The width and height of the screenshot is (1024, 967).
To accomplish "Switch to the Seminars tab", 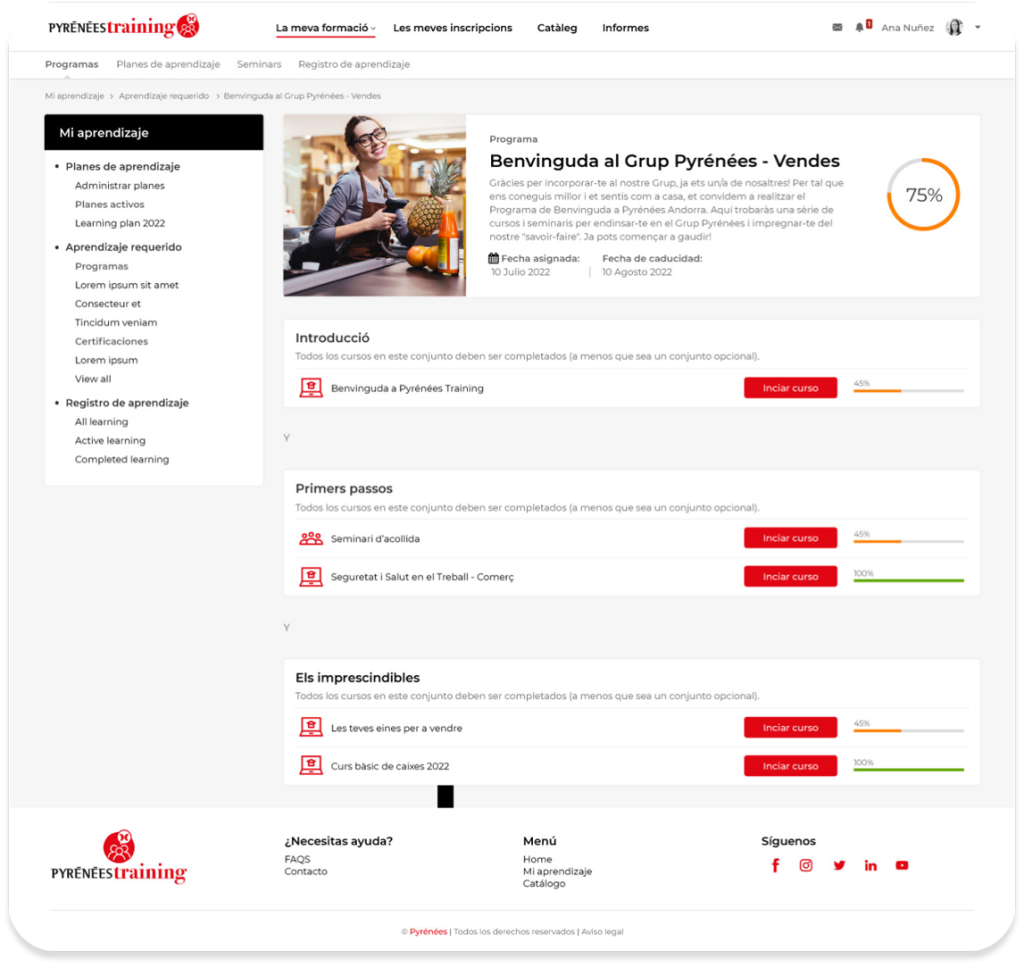I will 259,64.
